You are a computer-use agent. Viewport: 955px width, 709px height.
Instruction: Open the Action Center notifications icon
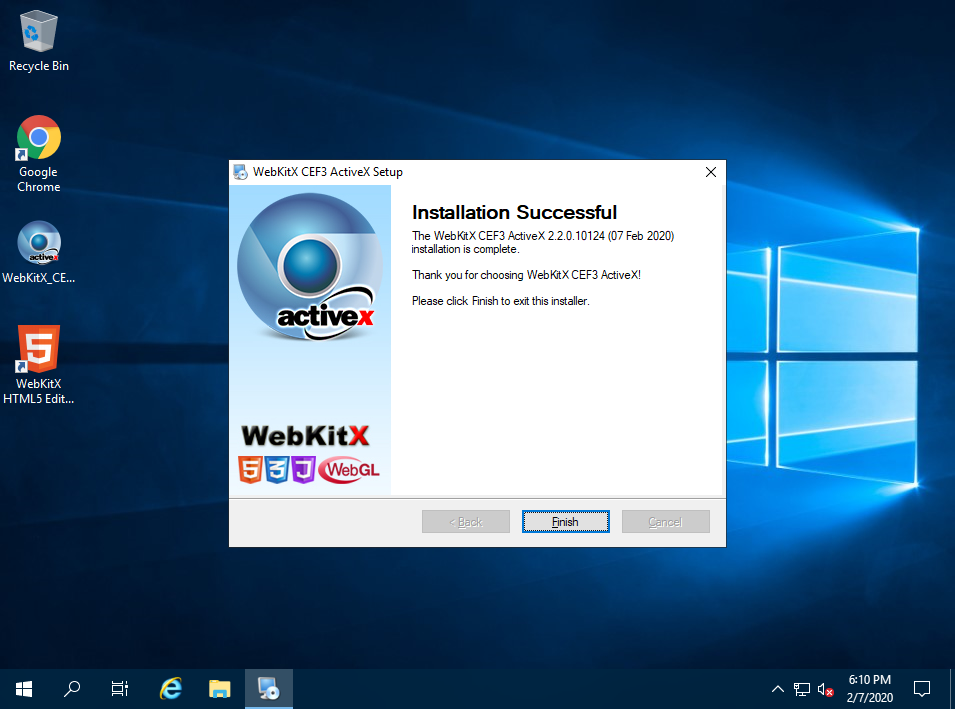922,689
